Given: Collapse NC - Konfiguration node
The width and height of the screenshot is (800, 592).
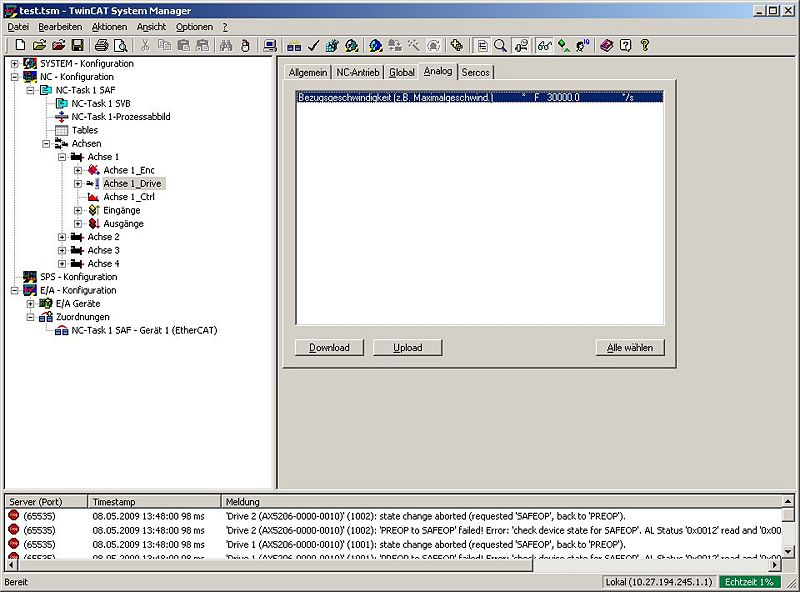Looking at the screenshot, I should (15, 77).
